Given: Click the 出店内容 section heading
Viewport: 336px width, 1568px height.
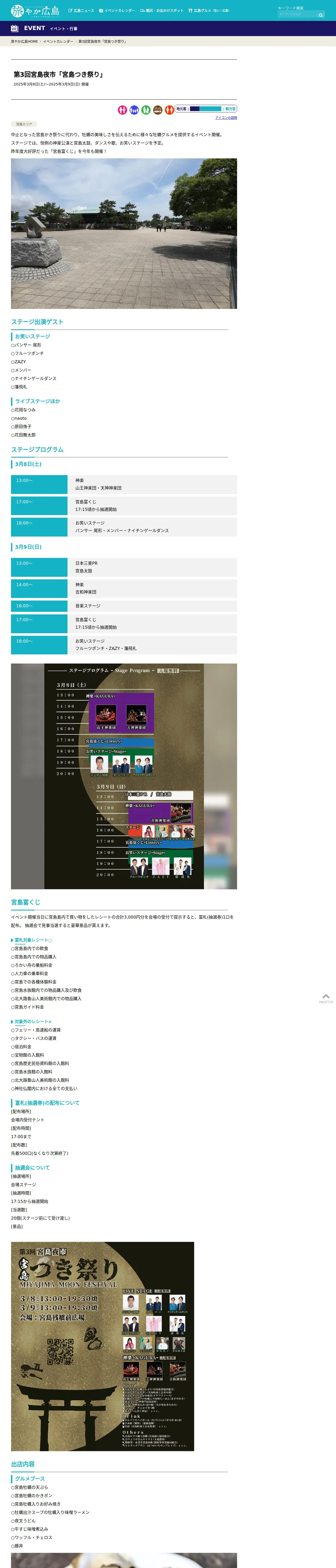Looking at the screenshot, I should click(x=23, y=1464).
